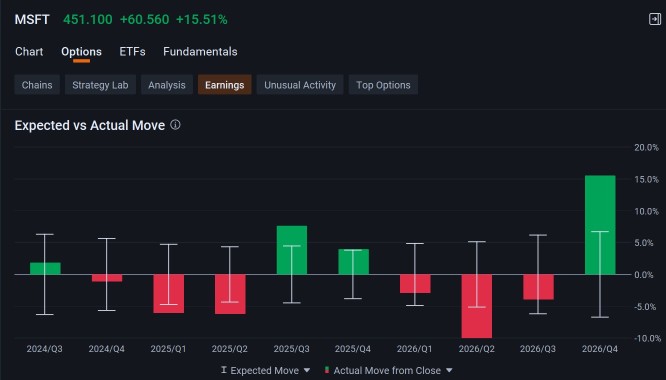The width and height of the screenshot is (666, 380).
Task: Click the Expected Move error-bar legend icon
Action: pos(223,370)
